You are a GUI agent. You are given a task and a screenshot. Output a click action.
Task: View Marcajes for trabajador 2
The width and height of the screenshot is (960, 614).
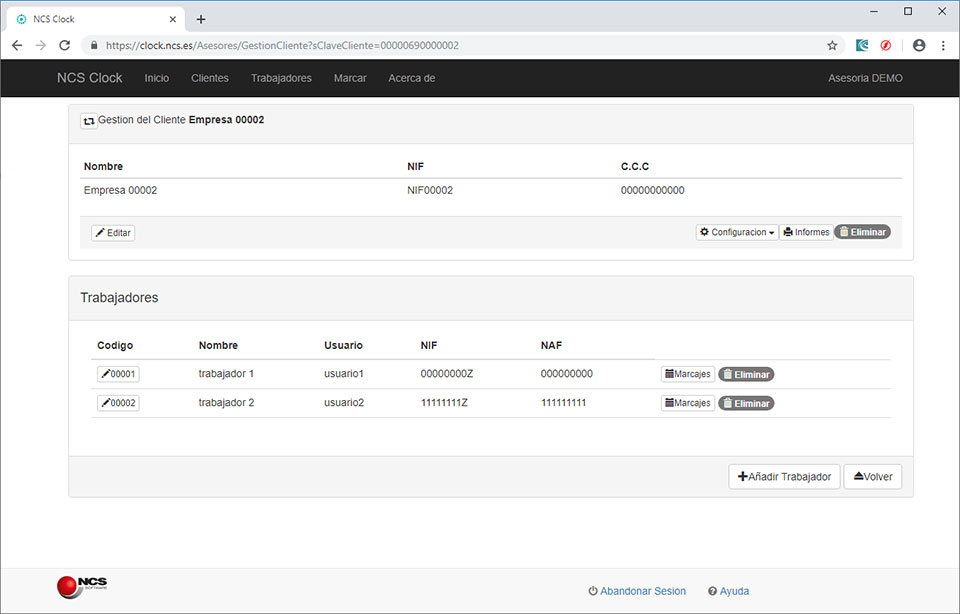687,403
